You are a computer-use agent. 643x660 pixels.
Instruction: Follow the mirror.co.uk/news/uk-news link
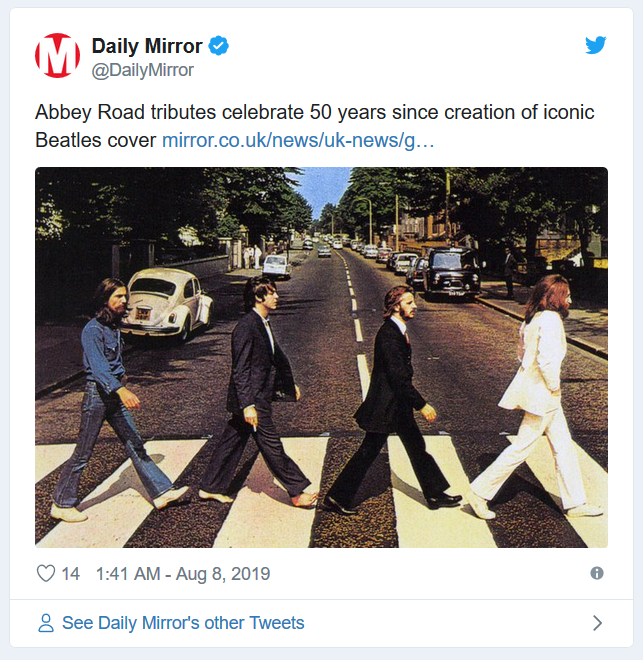pyautogui.click(x=298, y=140)
